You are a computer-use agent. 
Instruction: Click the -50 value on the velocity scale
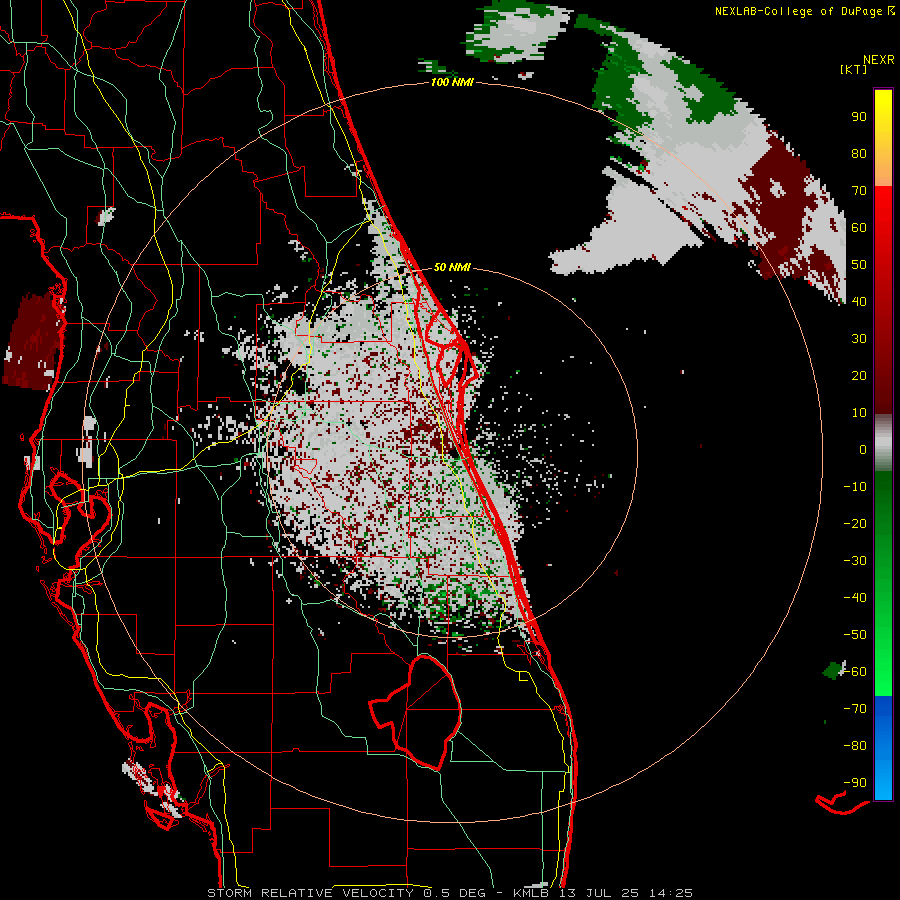click(855, 635)
